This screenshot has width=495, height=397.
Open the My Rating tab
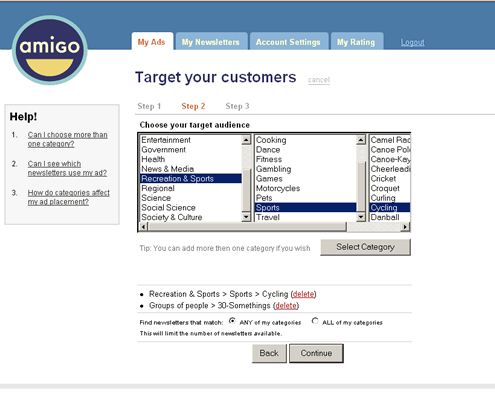pos(356,41)
